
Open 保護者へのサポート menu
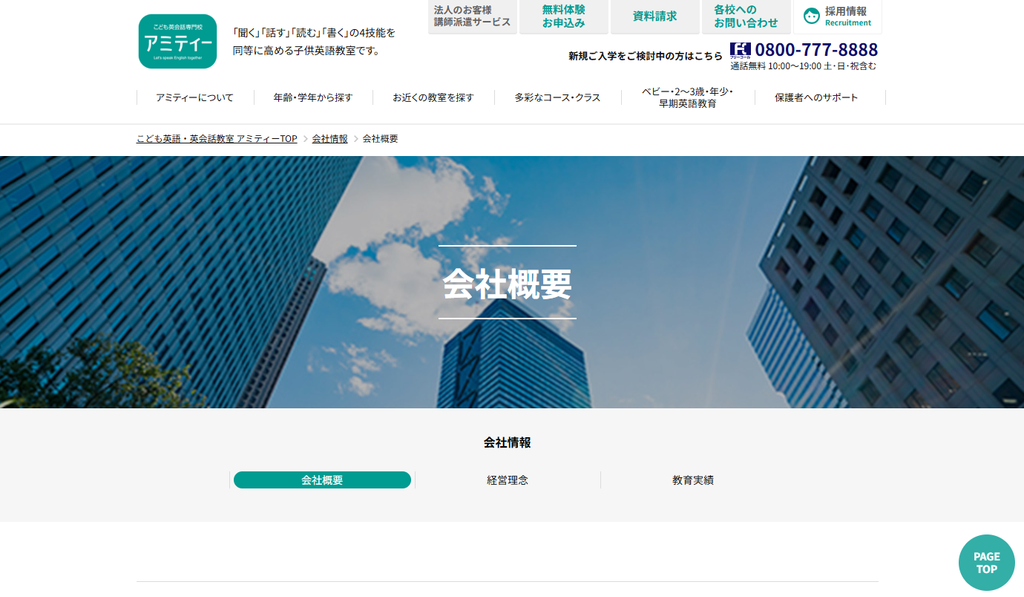coord(816,97)
